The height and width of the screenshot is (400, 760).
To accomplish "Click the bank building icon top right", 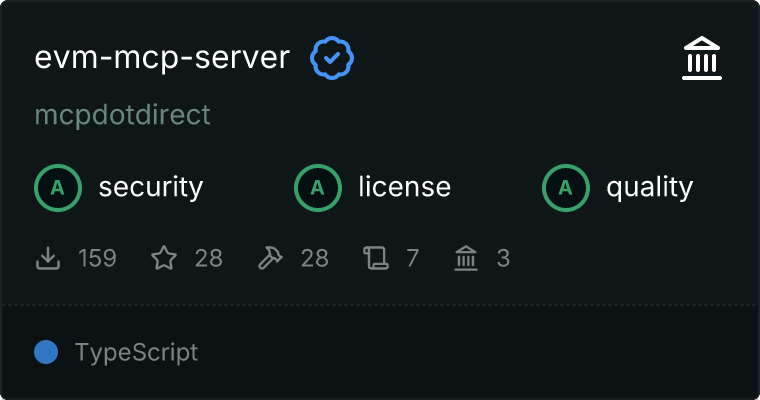I will [701, 59].
